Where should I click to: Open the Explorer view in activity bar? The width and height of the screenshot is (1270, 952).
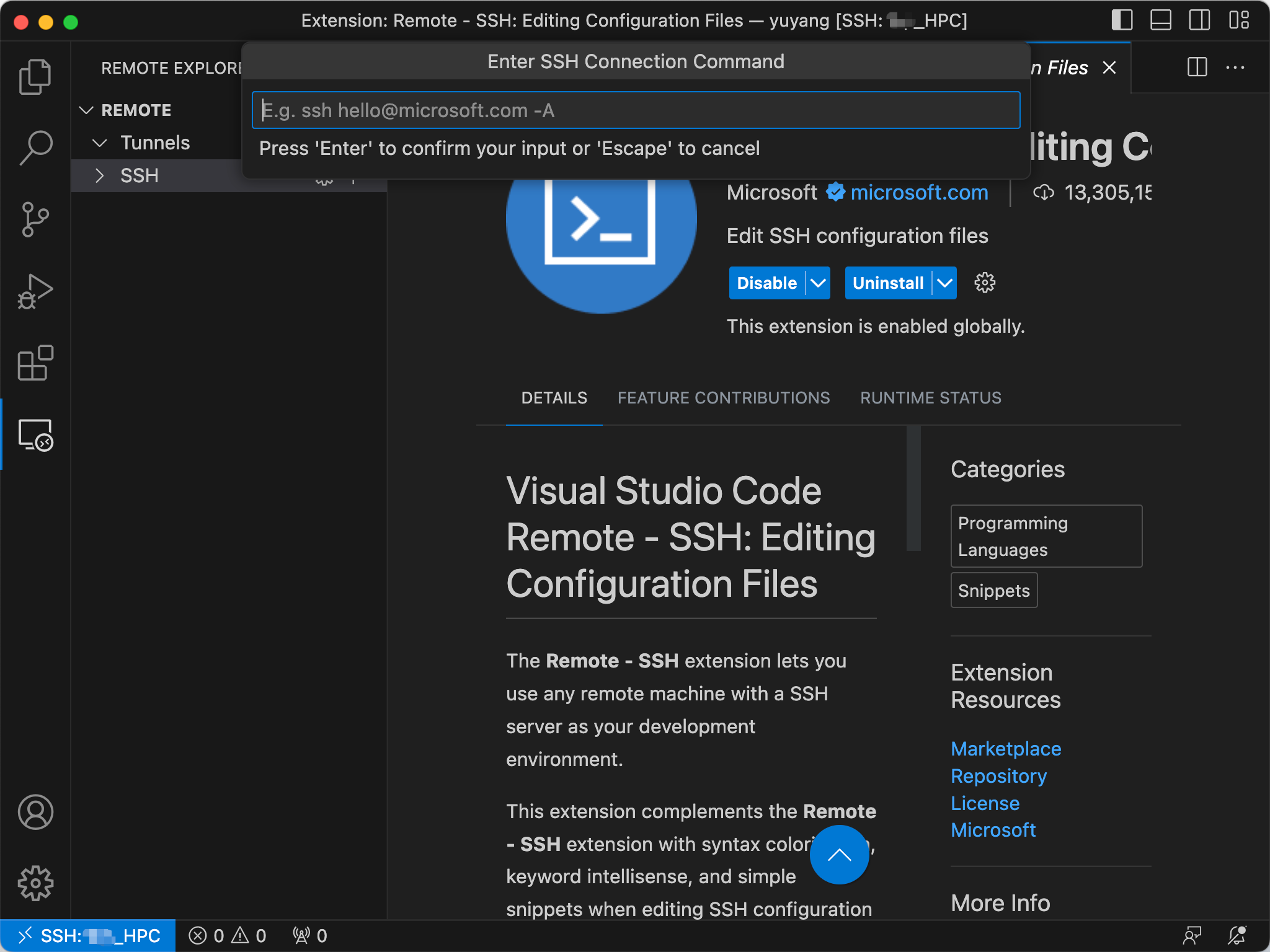[x=35, y=76]
